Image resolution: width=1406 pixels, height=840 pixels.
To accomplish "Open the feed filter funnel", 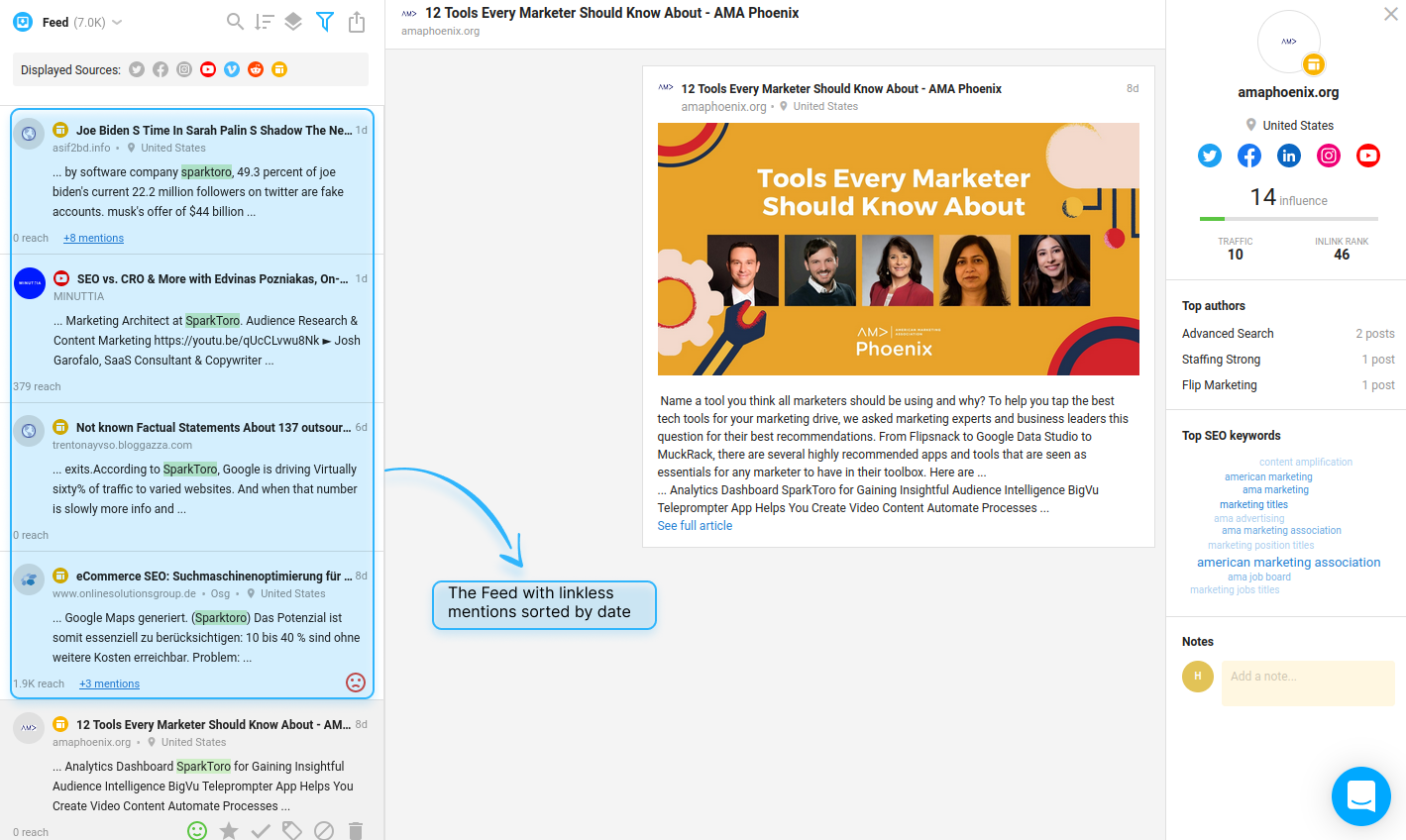I will pos(324,21).
